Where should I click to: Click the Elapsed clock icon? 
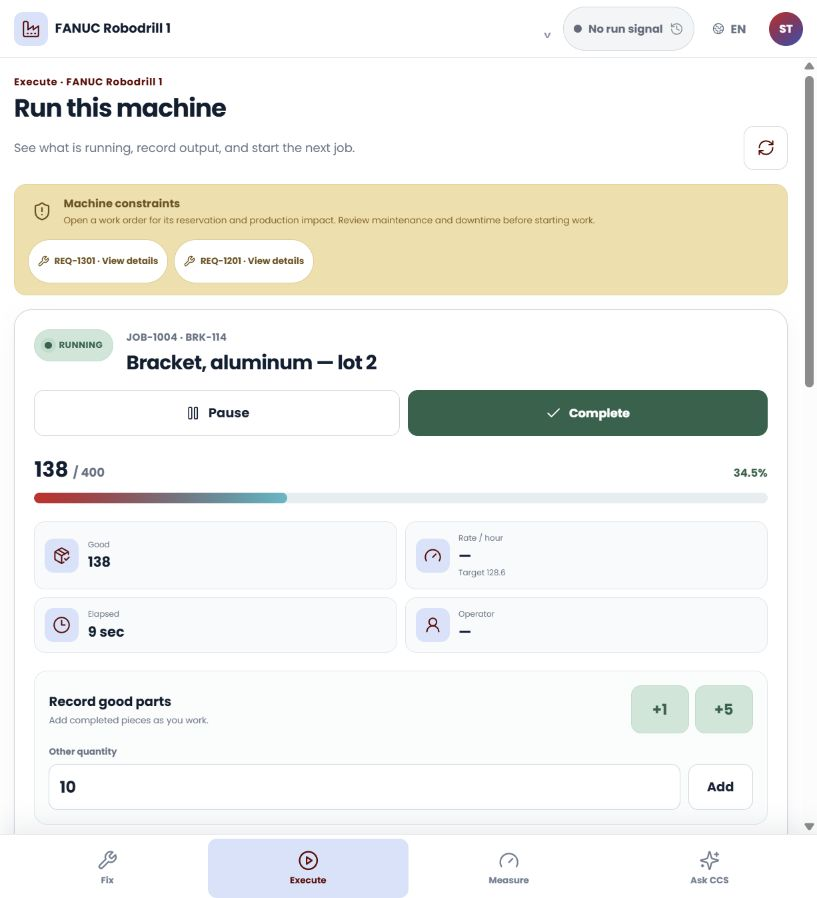tap(62, 625)
